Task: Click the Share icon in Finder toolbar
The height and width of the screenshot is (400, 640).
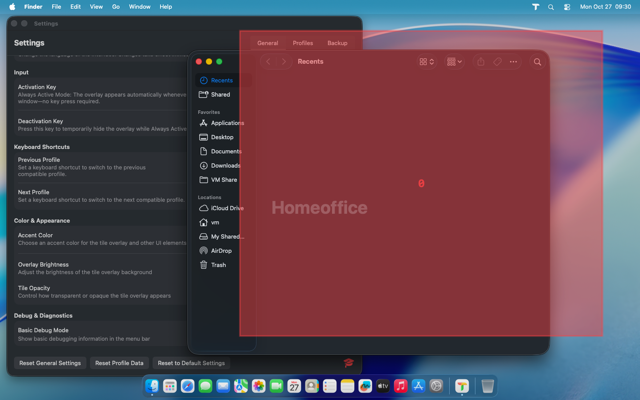Action: (481, 62)
